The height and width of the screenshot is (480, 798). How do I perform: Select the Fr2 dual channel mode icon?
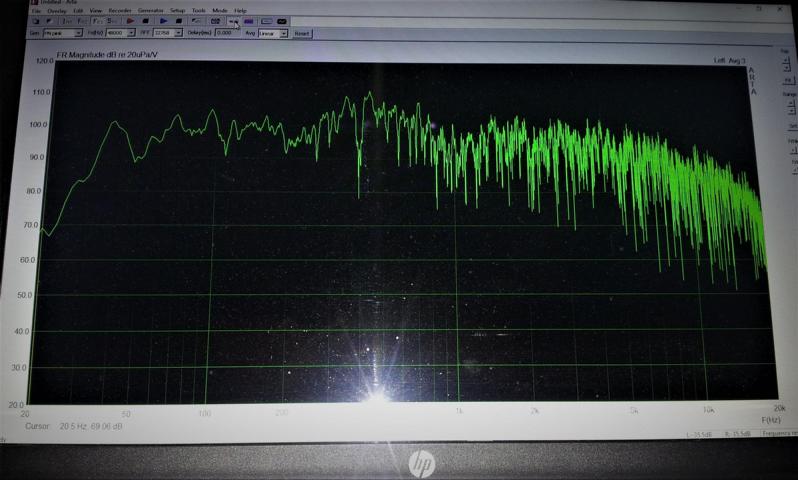(82, 21)
